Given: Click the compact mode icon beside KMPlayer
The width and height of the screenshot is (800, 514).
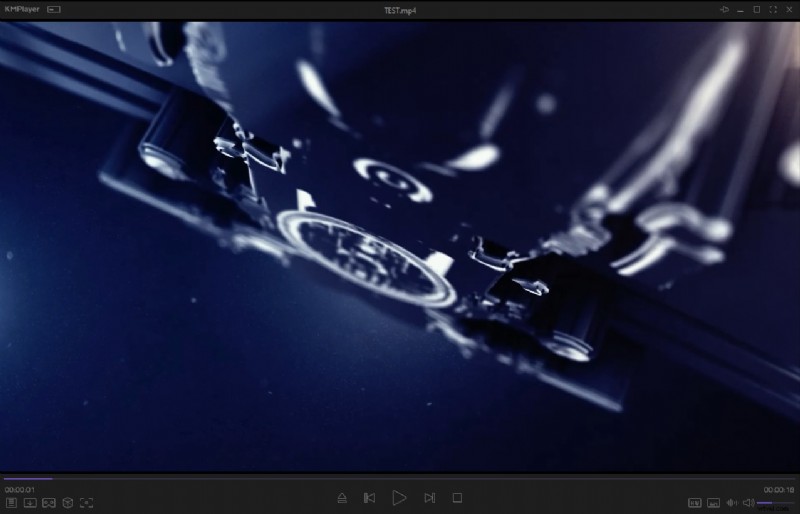Looking at the screenshot, I should (x=53, y=9).
